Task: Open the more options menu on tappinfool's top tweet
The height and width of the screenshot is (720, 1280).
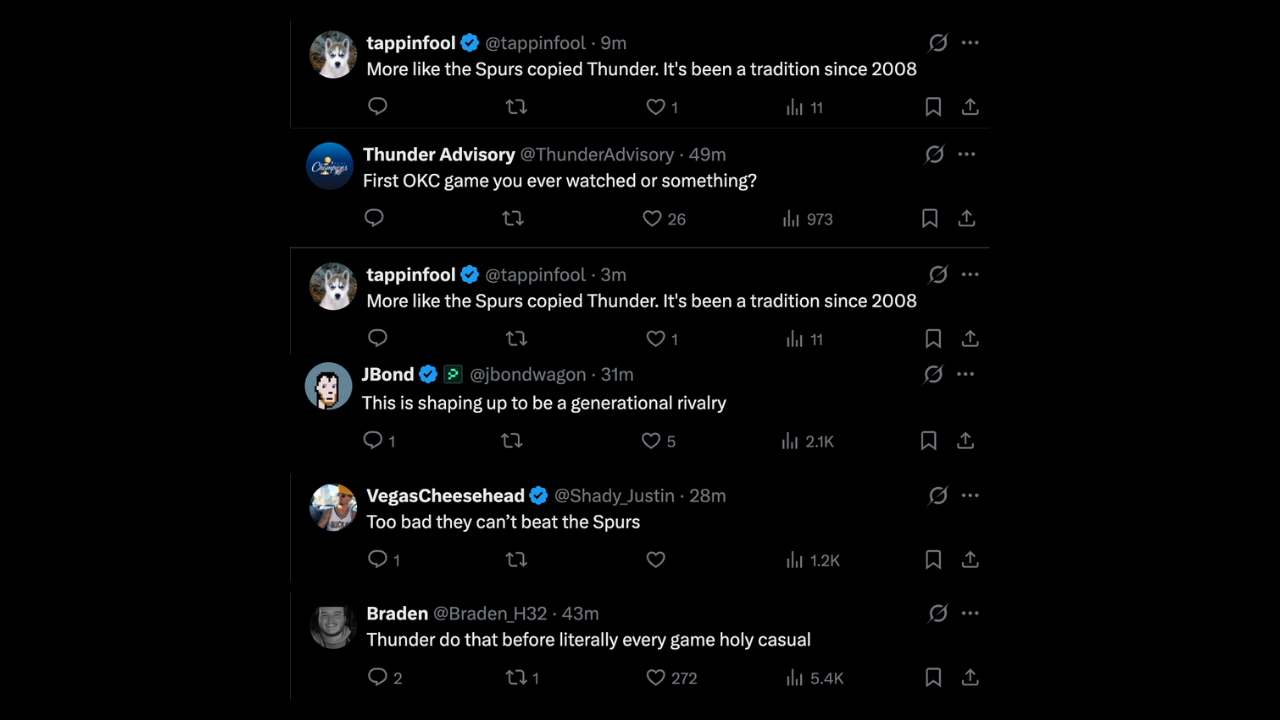Action: click(x=969, y=42)
